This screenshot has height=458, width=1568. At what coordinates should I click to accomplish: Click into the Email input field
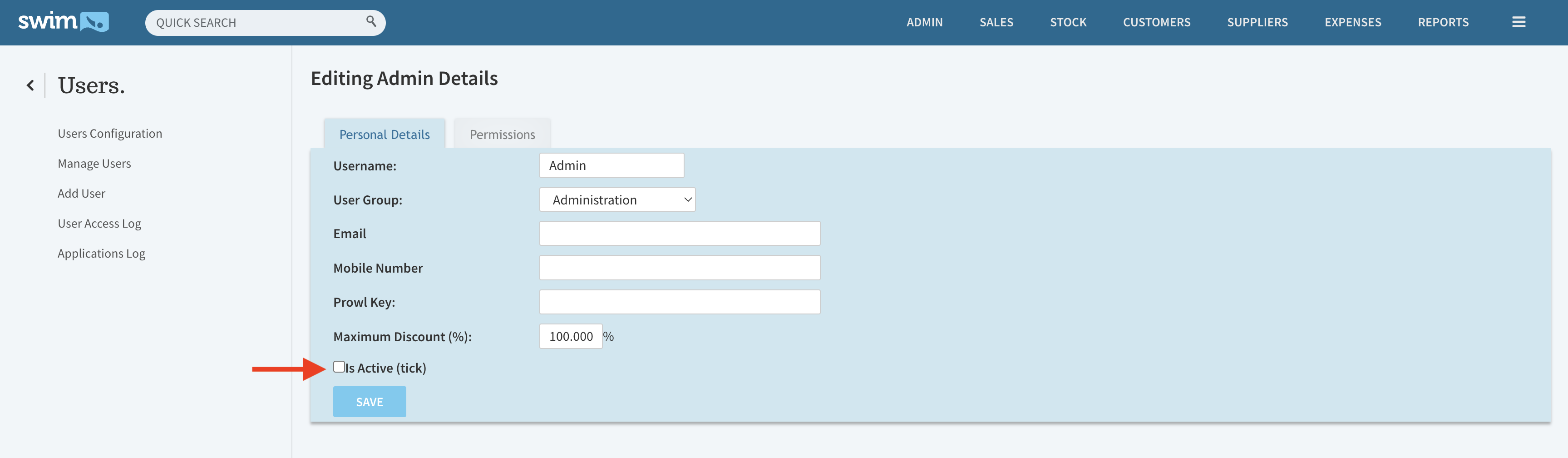click(x=679, y=234)
